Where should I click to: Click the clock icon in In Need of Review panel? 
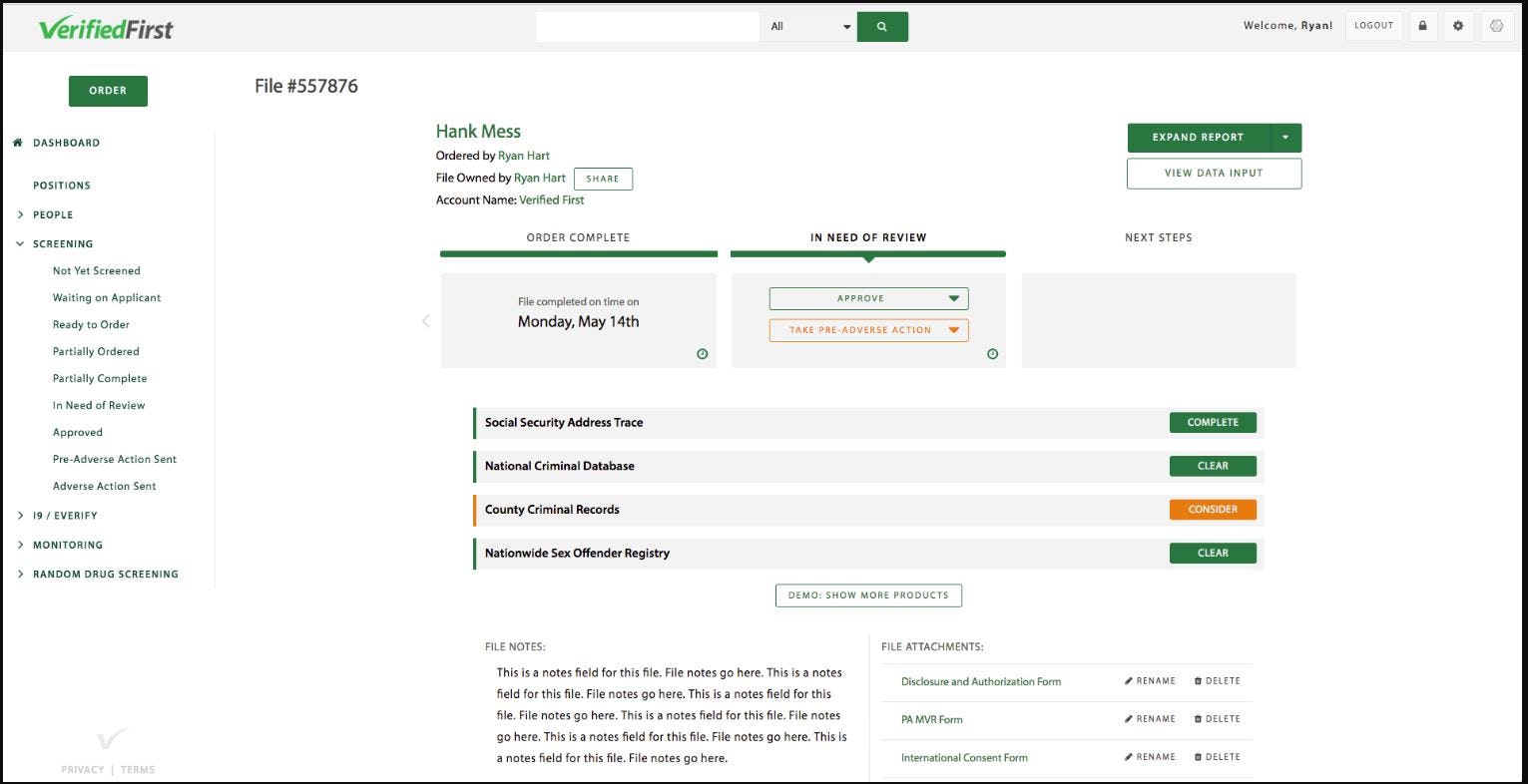[x=992, y=353]
